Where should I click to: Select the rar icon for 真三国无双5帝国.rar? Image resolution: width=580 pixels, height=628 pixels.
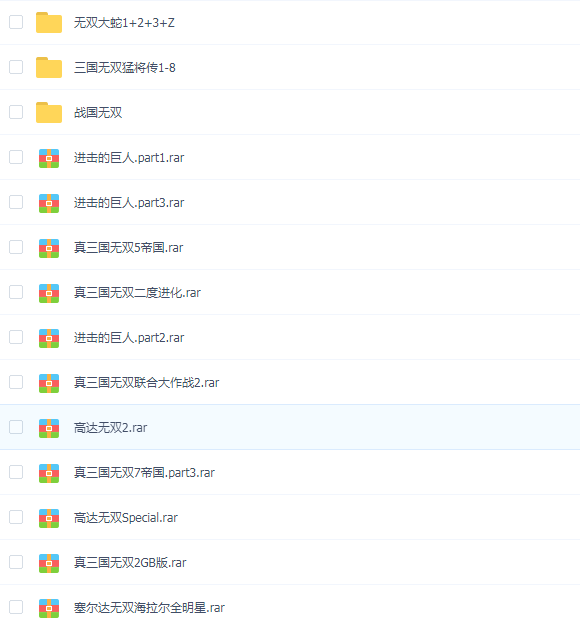49,248
